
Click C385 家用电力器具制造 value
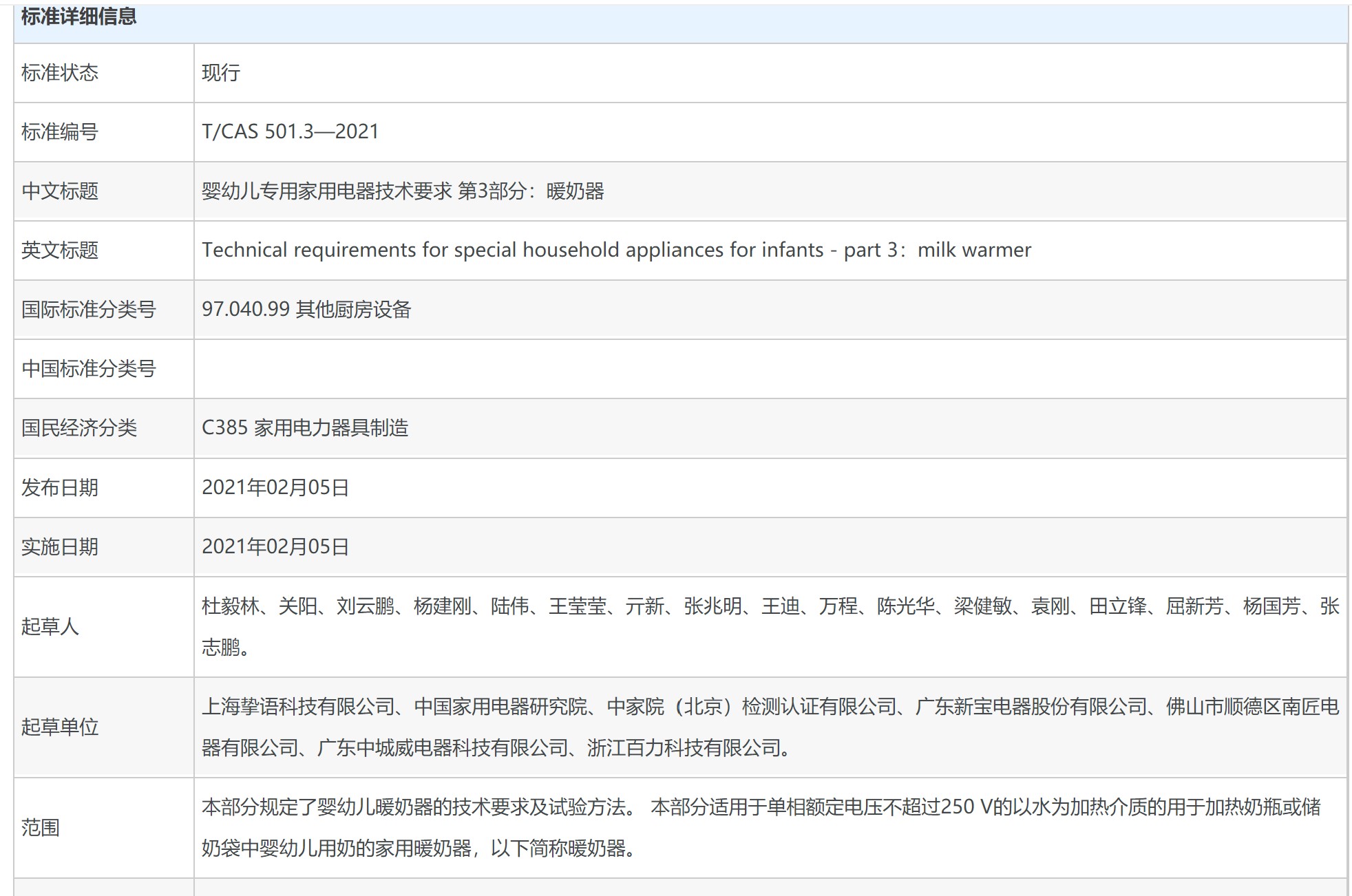(304, 428)
